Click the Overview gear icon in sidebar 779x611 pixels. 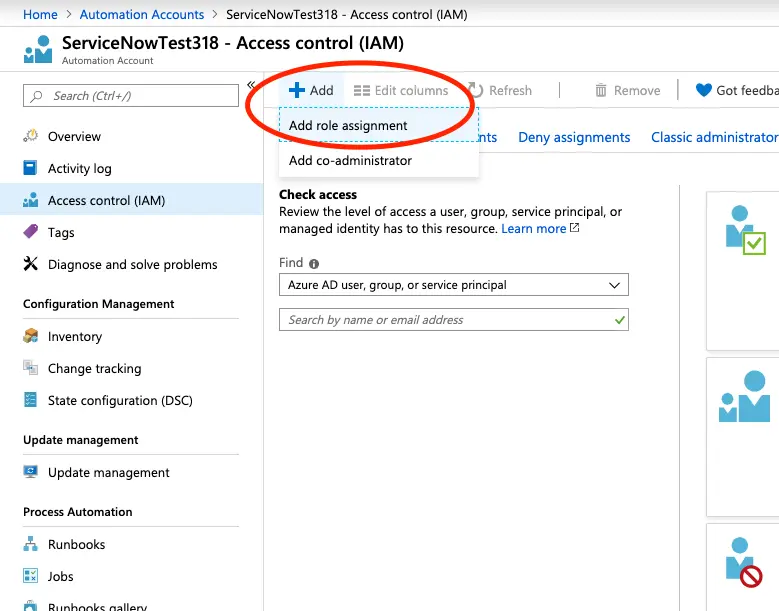click(30, 136)
